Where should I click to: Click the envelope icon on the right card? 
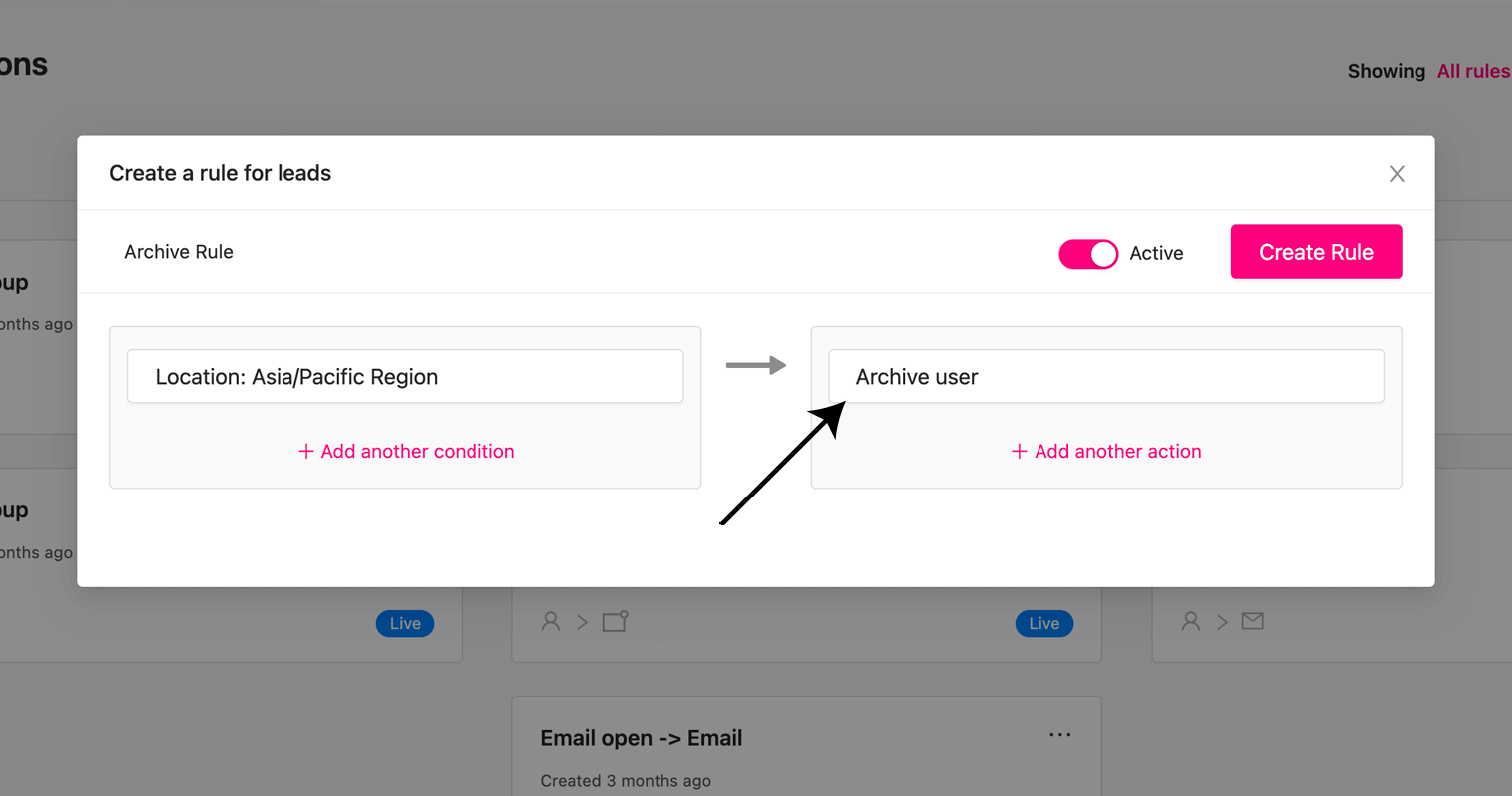coord(1253,622)
